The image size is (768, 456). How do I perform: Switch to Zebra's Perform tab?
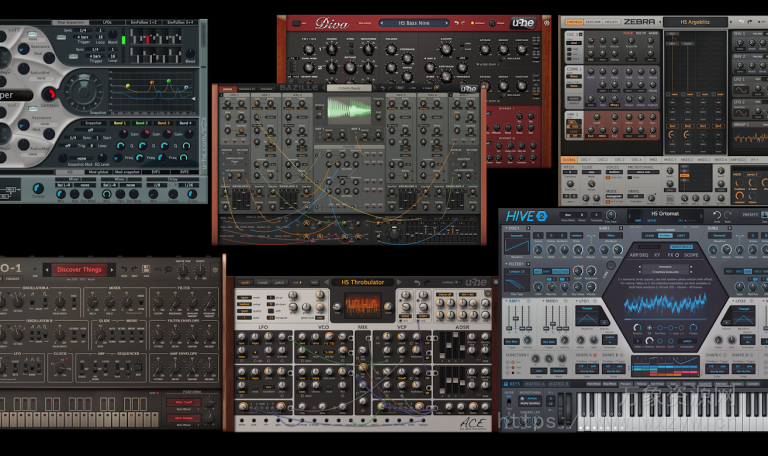pos(593,22)
